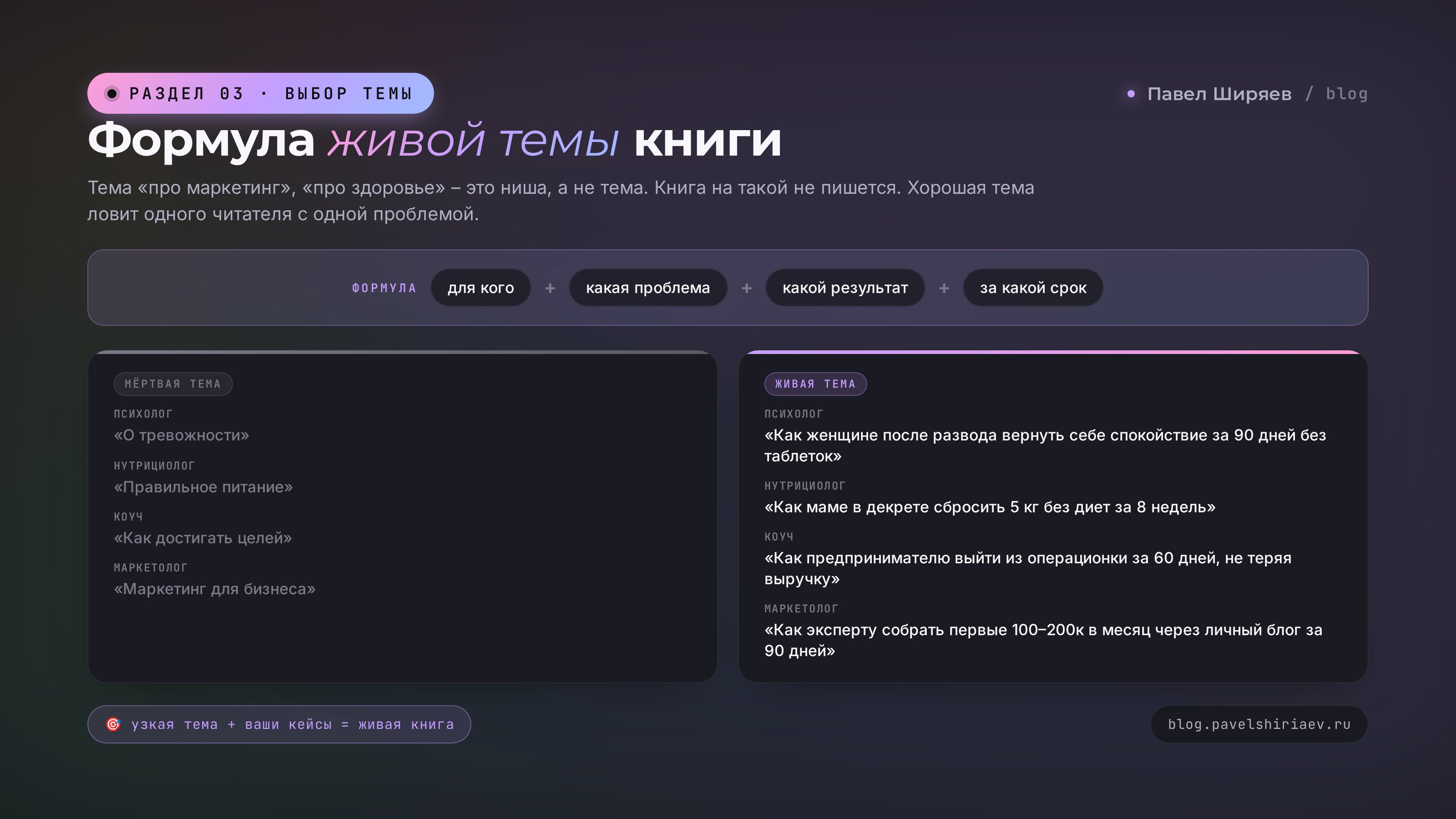Click МАРКЕТОЛОГ label in live topic card
Image resolution: width=1456 pixels, height=819 pixels.
click(x=801, y=609)
